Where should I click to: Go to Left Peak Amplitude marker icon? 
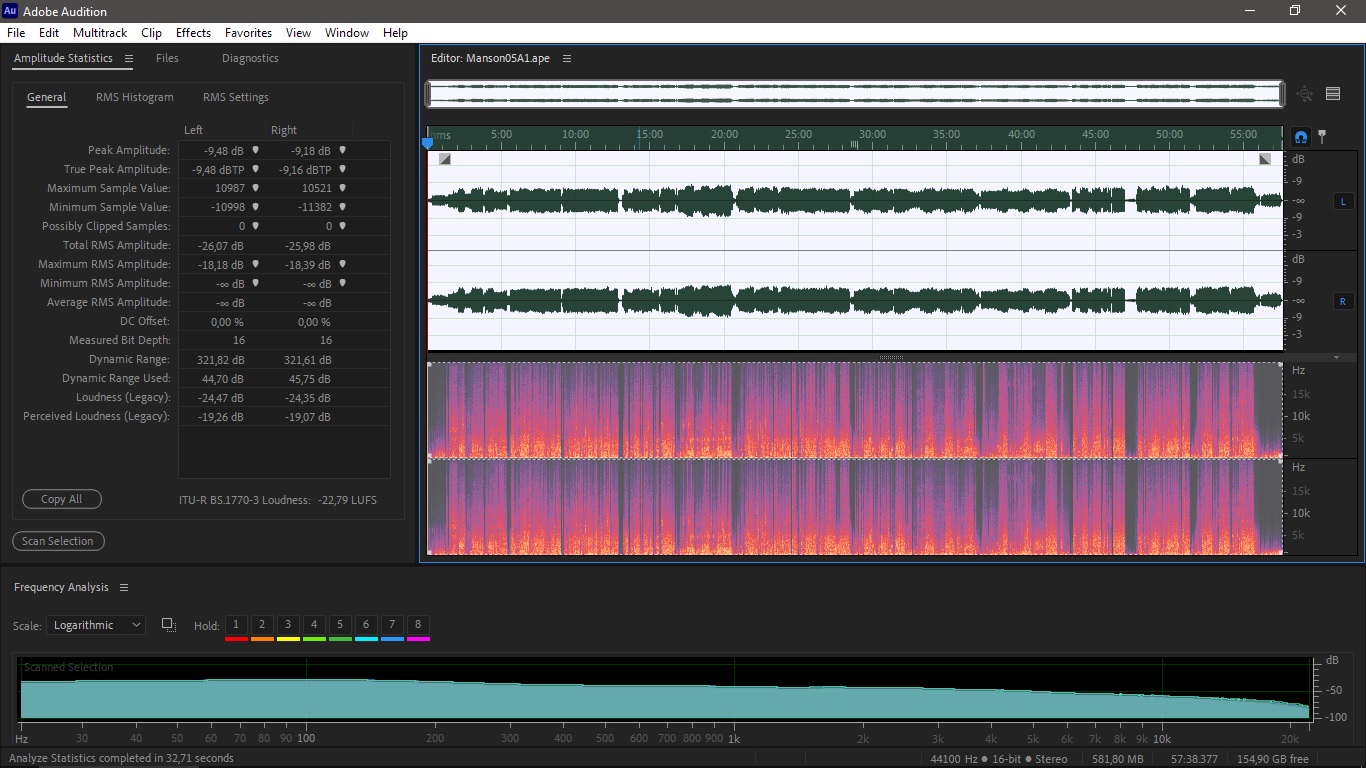(x=255, y=150)
